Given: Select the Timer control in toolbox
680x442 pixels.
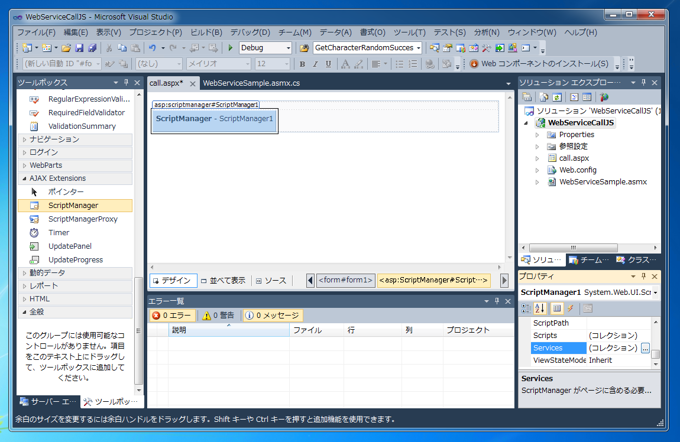Looking at the screenshot, I should 75,232.
